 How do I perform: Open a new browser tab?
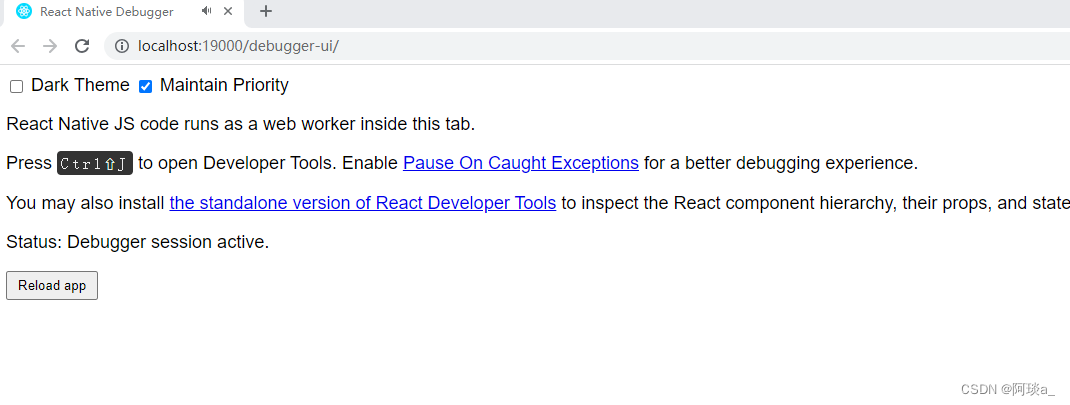tap(266, 12)
